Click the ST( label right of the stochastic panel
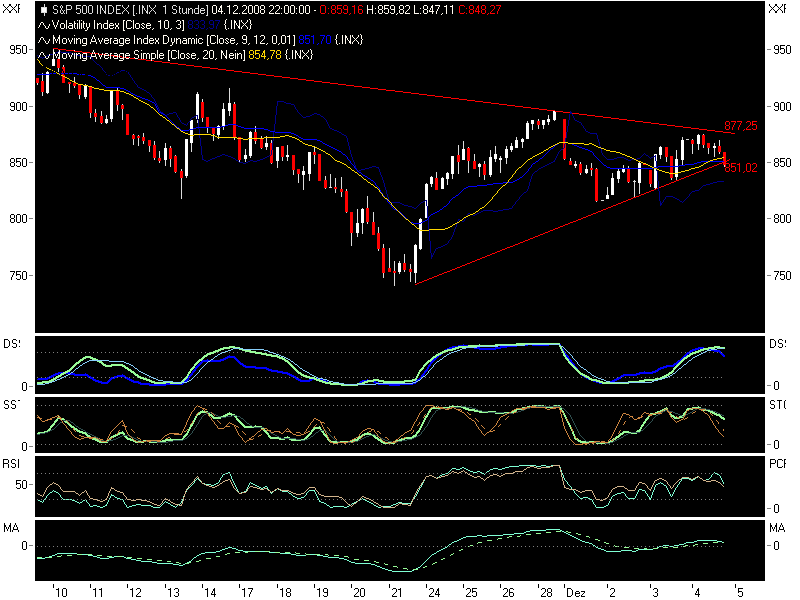Image resolution: width=800 pixels, height=600 pixels. (778, 405)
